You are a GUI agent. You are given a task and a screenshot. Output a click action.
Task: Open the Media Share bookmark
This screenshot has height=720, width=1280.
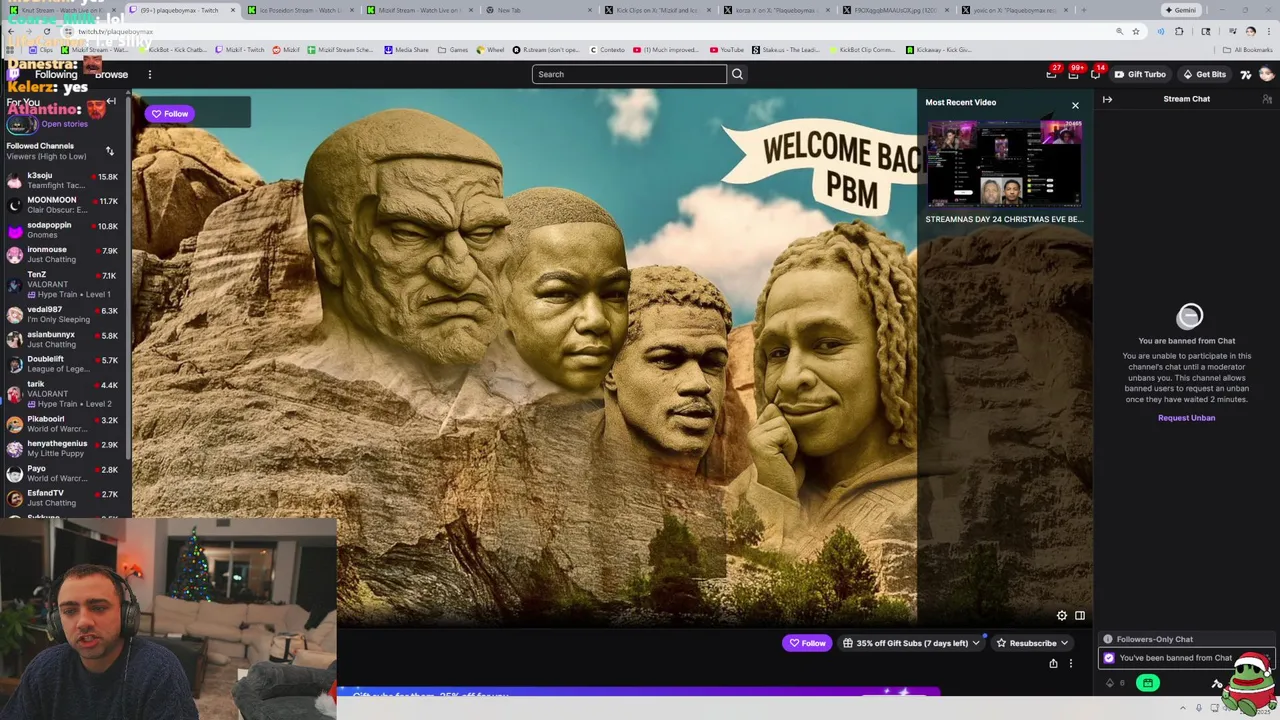click(x=406, y=49)
